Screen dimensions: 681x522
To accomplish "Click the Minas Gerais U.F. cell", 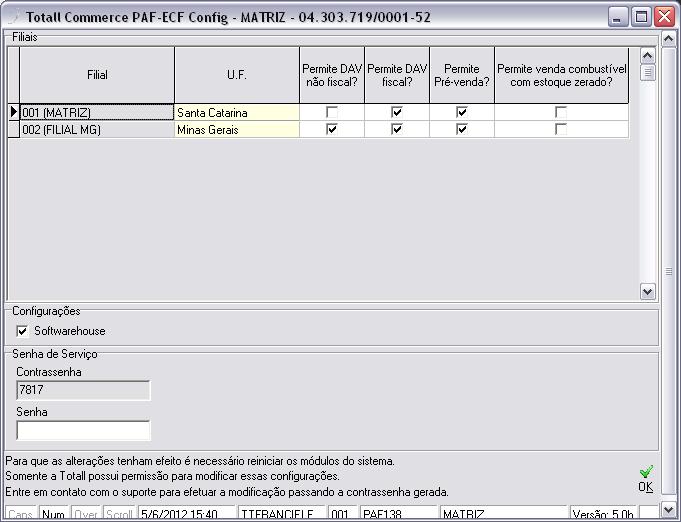I will coord(237,129).
